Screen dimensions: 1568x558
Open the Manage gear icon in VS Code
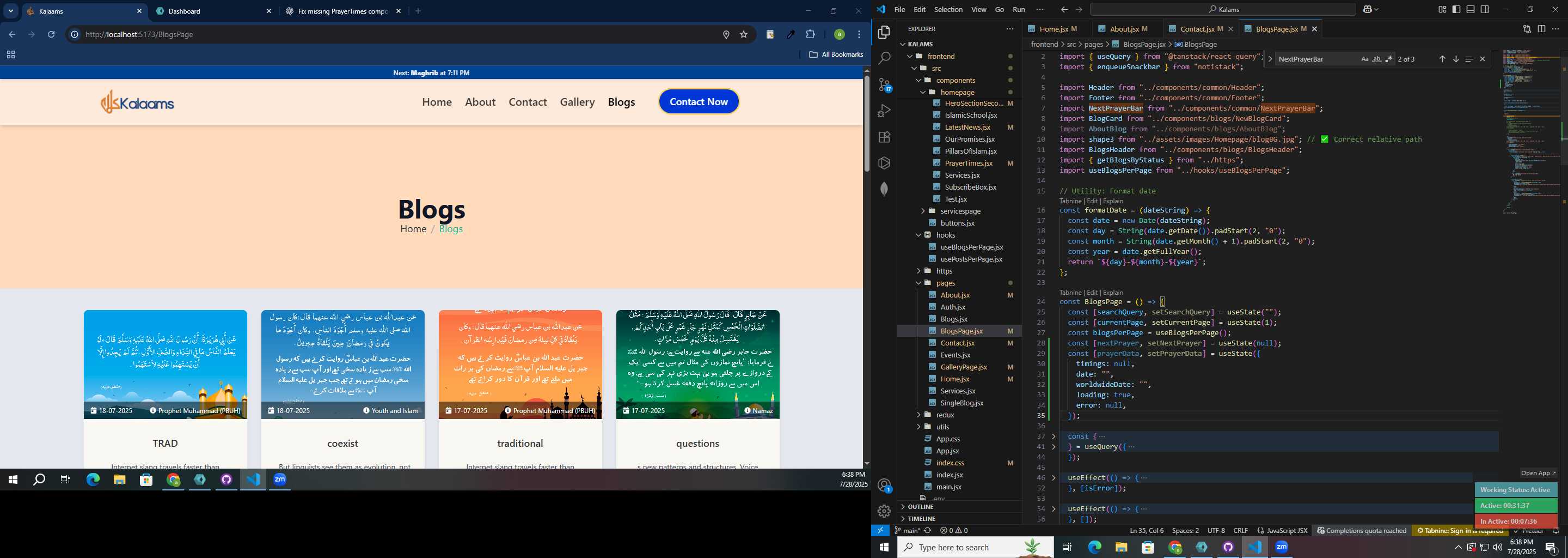[884, 511]
